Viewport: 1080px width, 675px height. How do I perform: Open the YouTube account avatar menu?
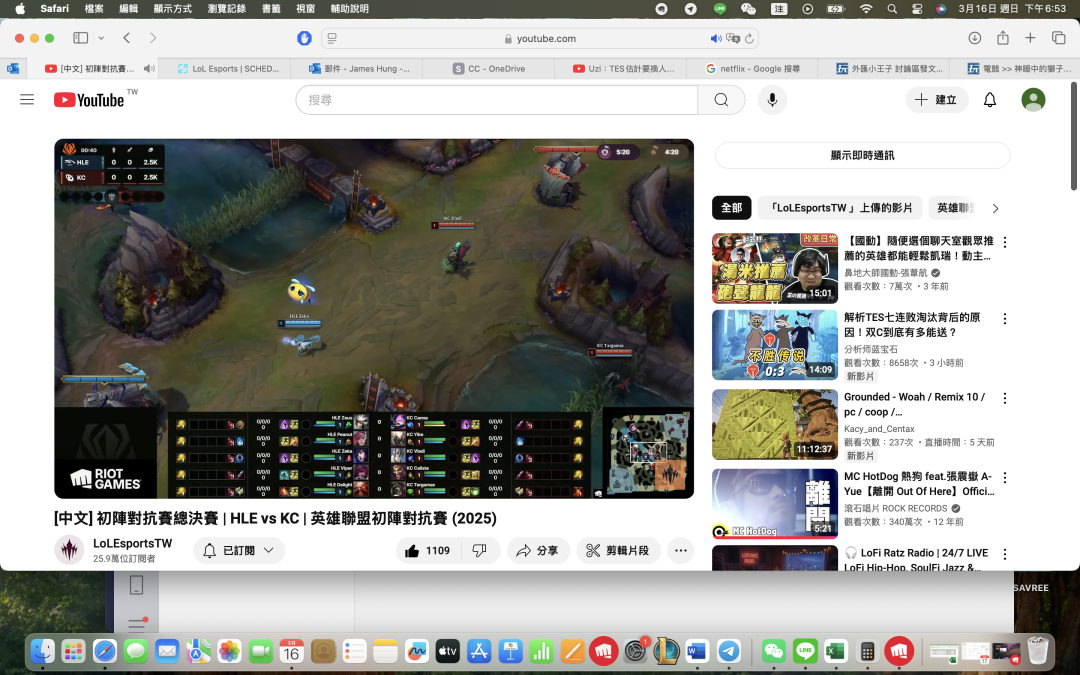coord(1033,100)
